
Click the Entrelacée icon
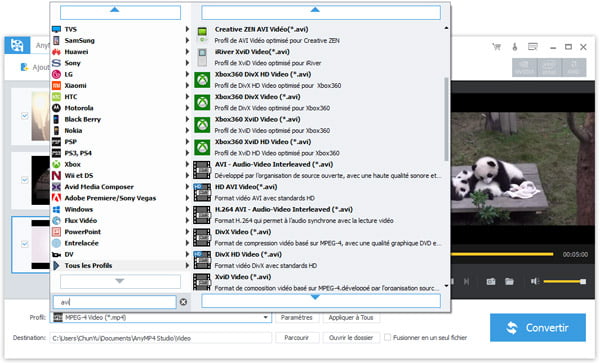(x=56, y=243)
